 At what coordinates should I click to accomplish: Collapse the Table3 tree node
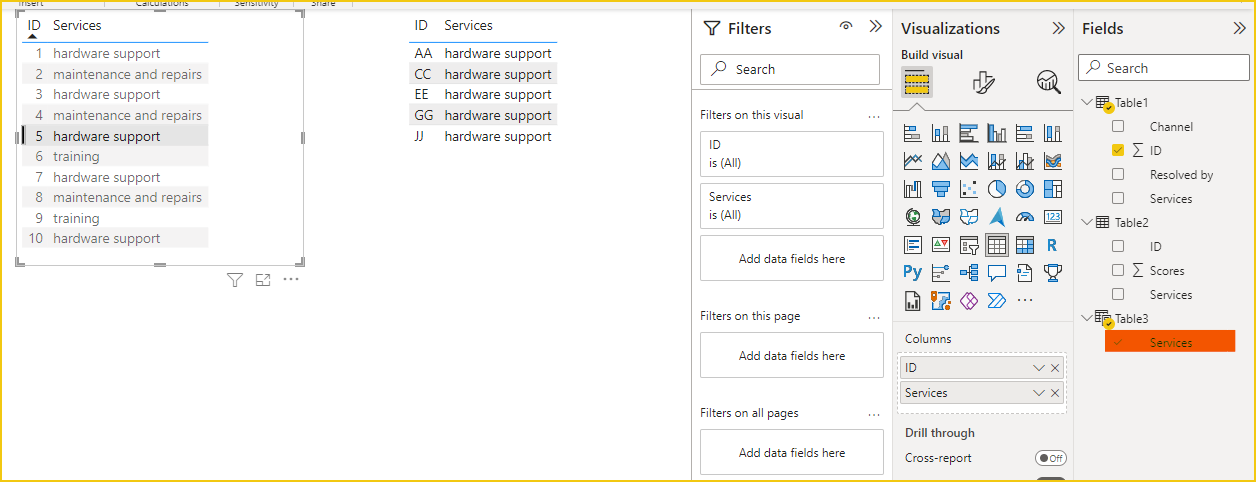tap(1088, 318)
